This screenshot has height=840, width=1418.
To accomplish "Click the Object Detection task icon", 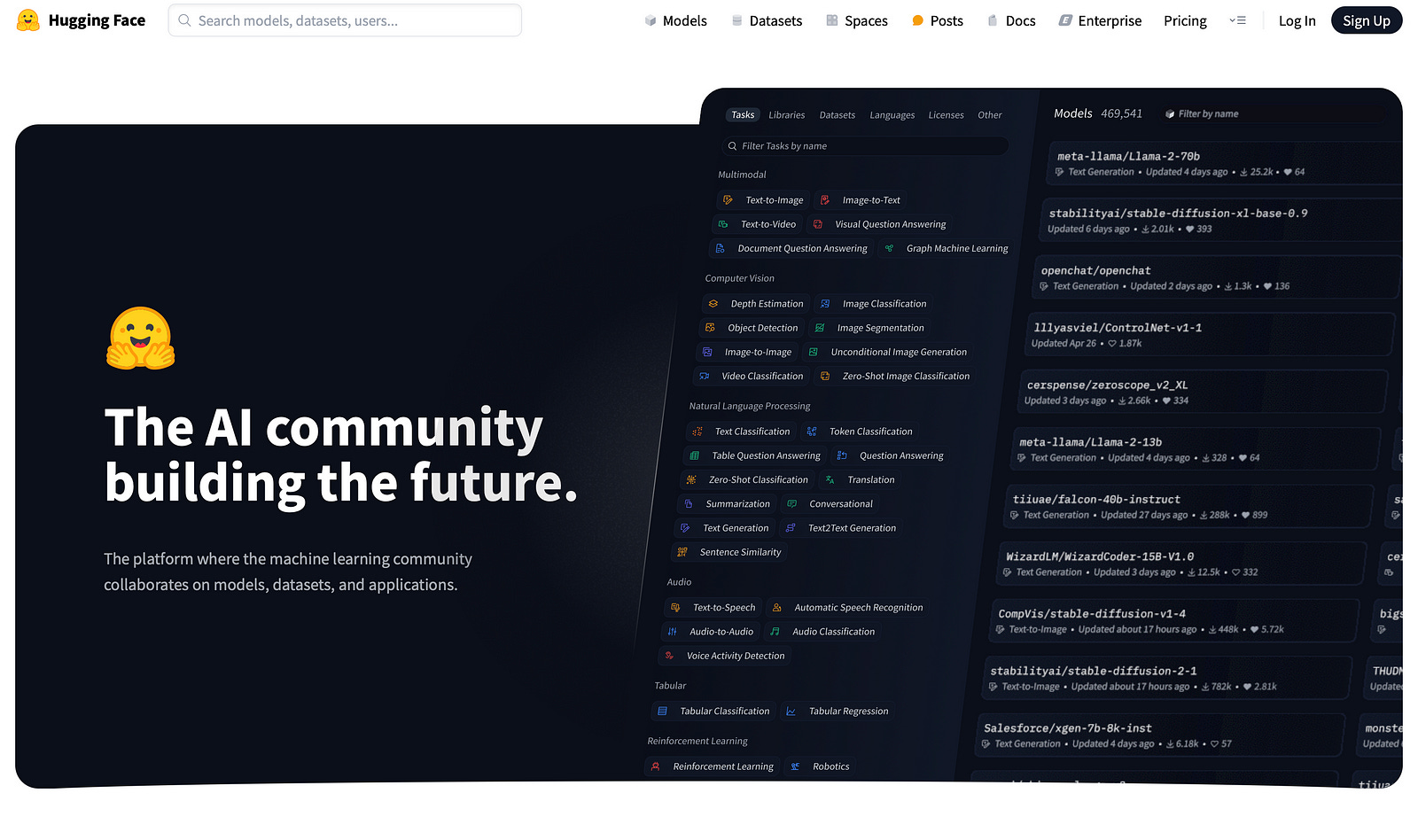I will click(x=710, y=328).
